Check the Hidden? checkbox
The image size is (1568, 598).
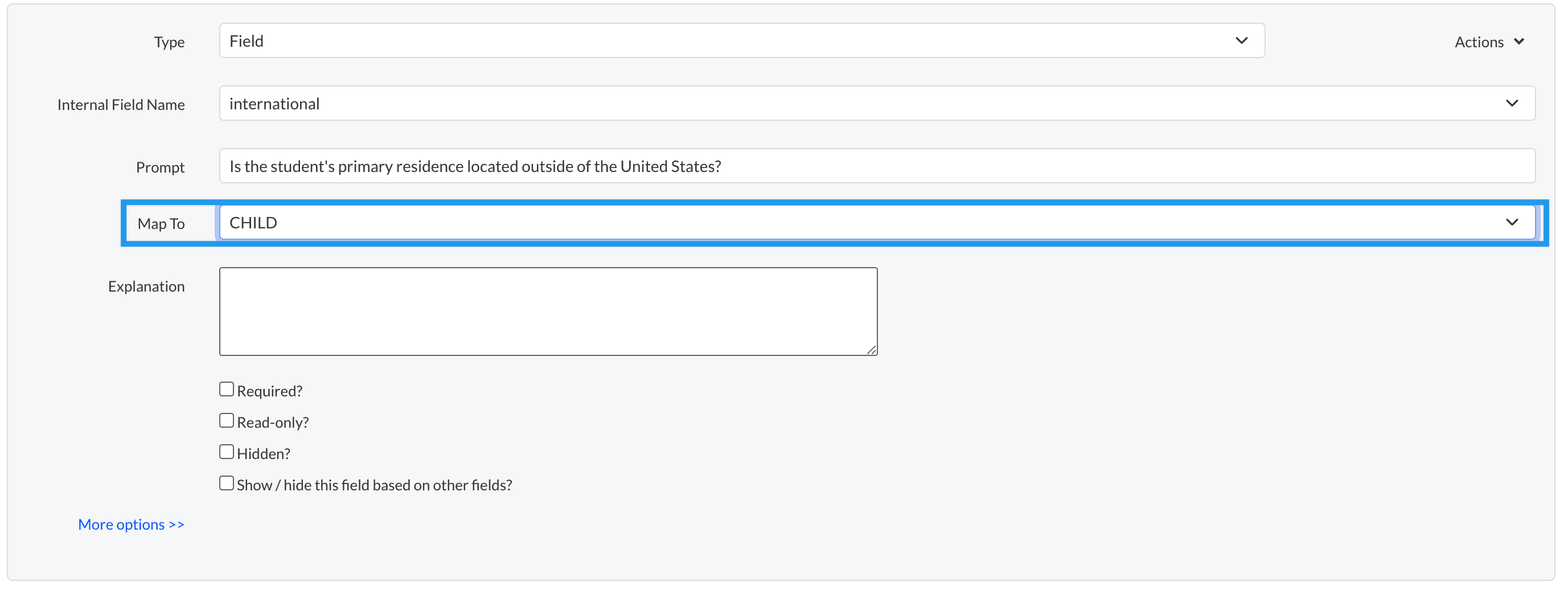(x=227, y=452)
